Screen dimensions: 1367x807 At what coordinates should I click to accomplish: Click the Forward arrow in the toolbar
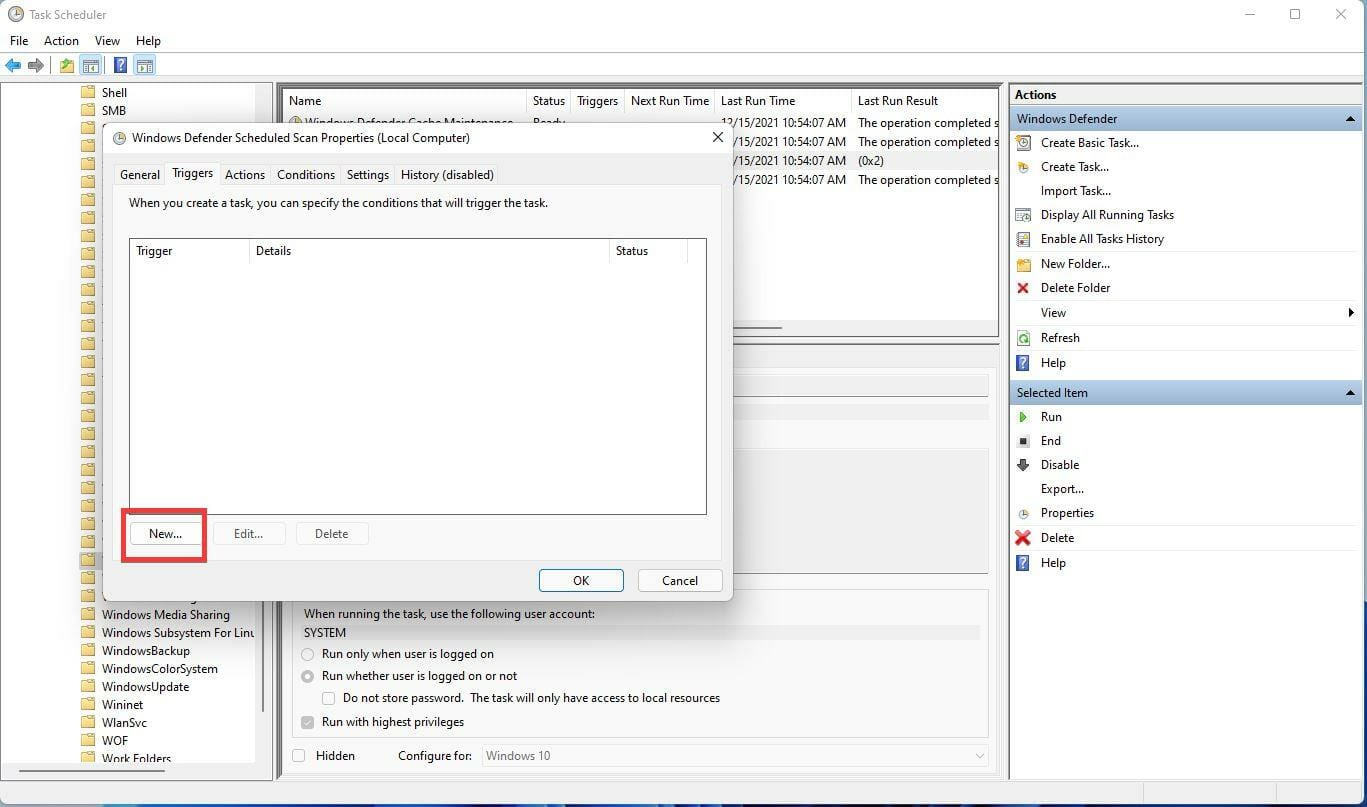tap(36, 66)
